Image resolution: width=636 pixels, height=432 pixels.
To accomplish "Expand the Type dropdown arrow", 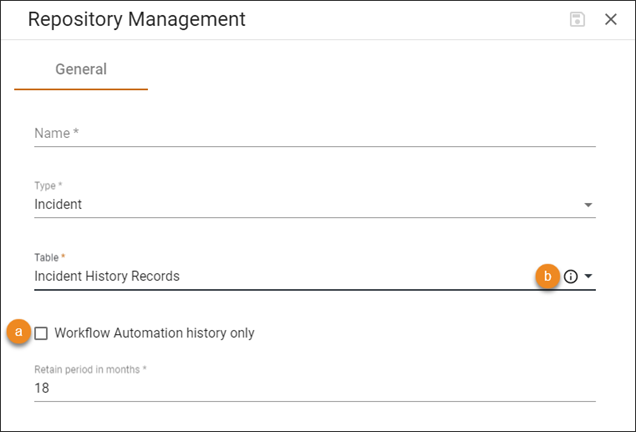I will click(x=588, y=205).
